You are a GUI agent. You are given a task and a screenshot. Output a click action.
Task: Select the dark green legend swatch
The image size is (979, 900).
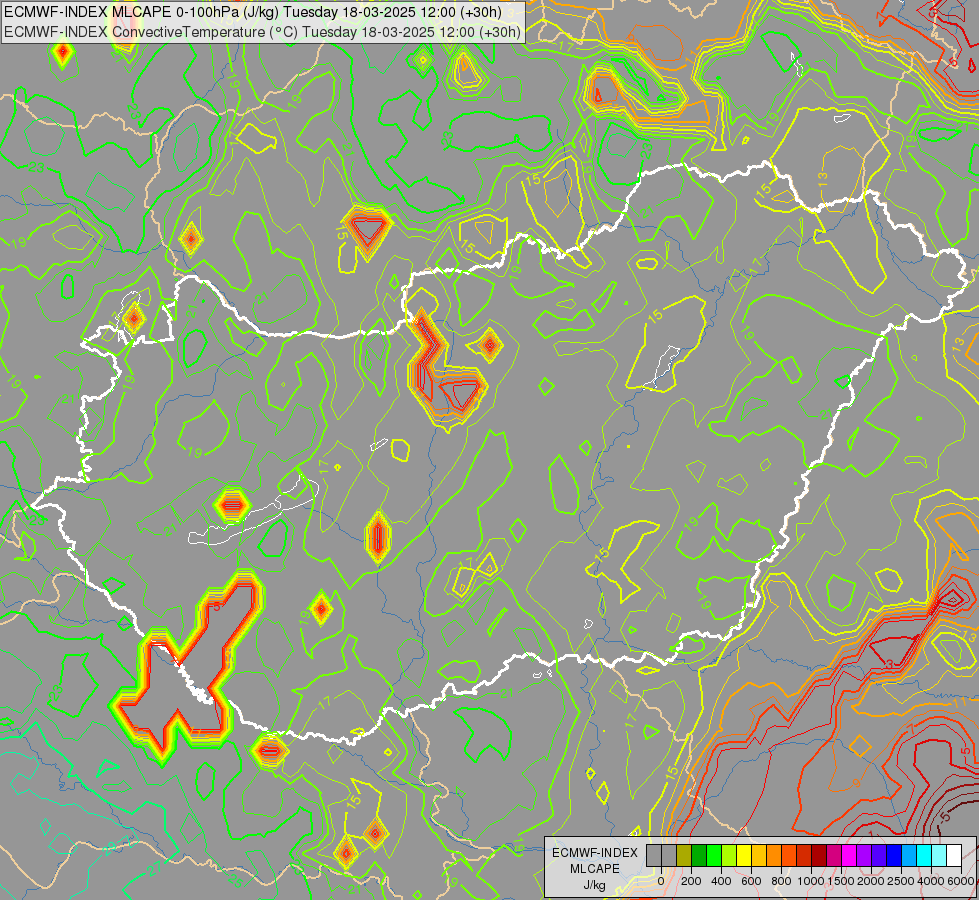coord(699,855)
